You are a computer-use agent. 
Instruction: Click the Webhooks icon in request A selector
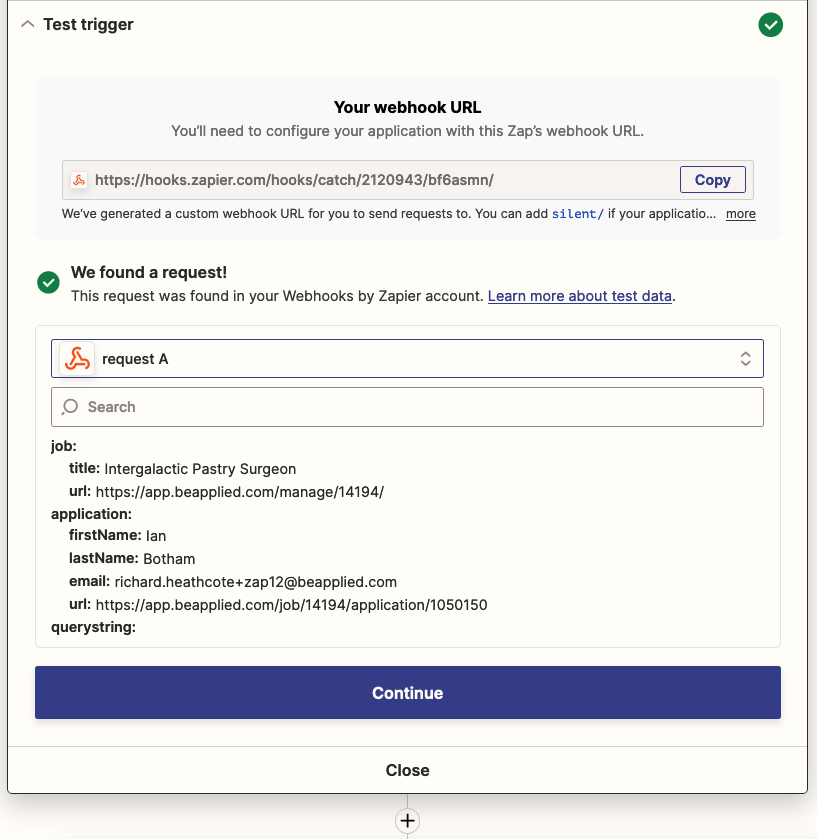click(78, 359)
